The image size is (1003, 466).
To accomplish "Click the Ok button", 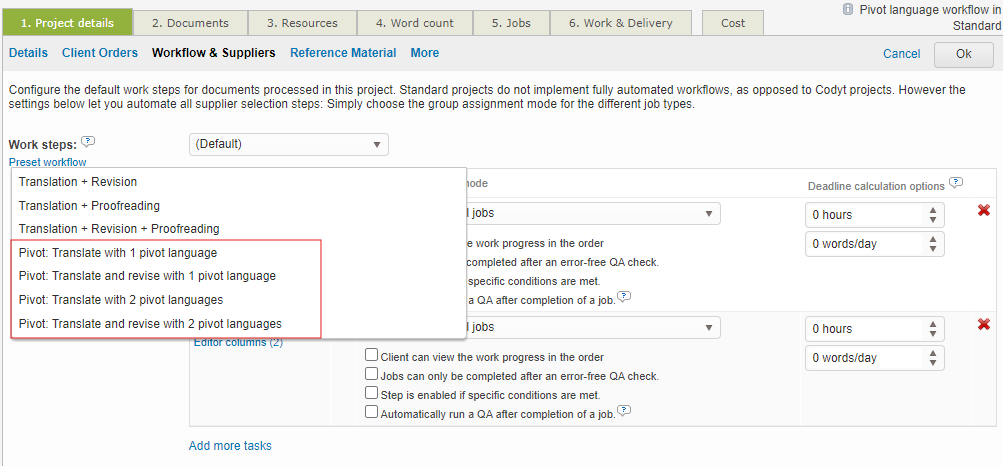I will click(963, 54).
